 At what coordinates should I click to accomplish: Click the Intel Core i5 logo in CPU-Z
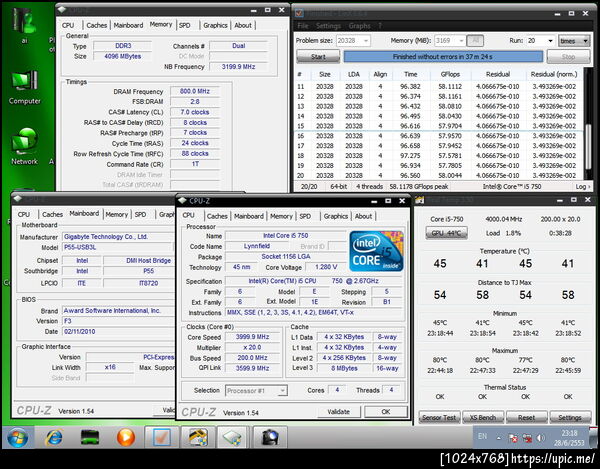tap(377, 251)
